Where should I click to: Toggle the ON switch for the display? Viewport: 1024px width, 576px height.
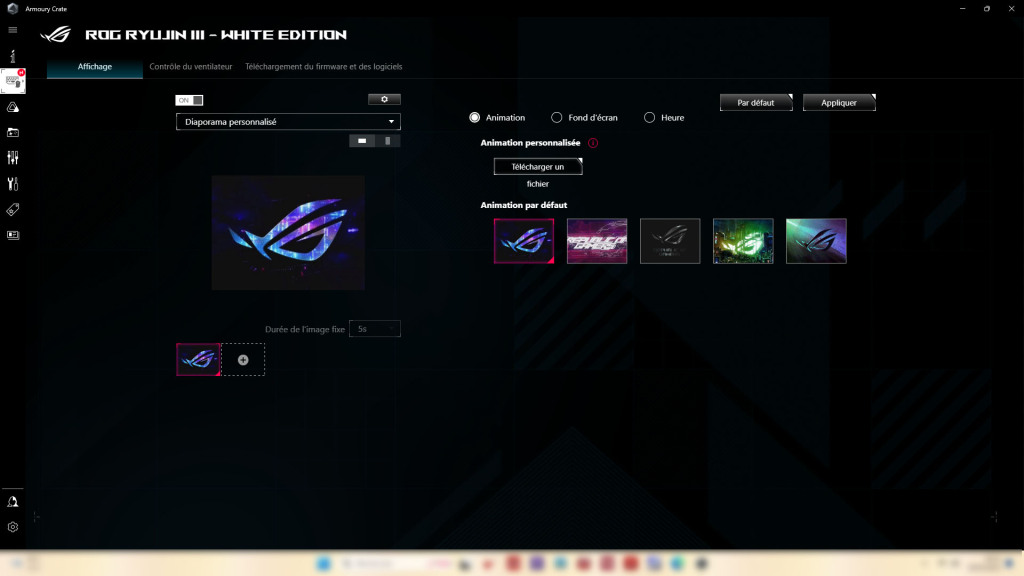pyautogui.click(x=188, y=99)
